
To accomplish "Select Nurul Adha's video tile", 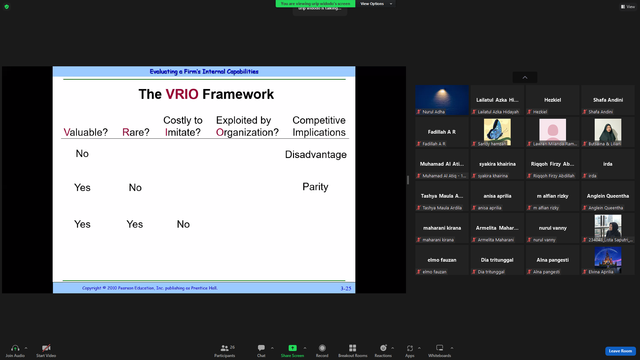I will click(442, 100).
